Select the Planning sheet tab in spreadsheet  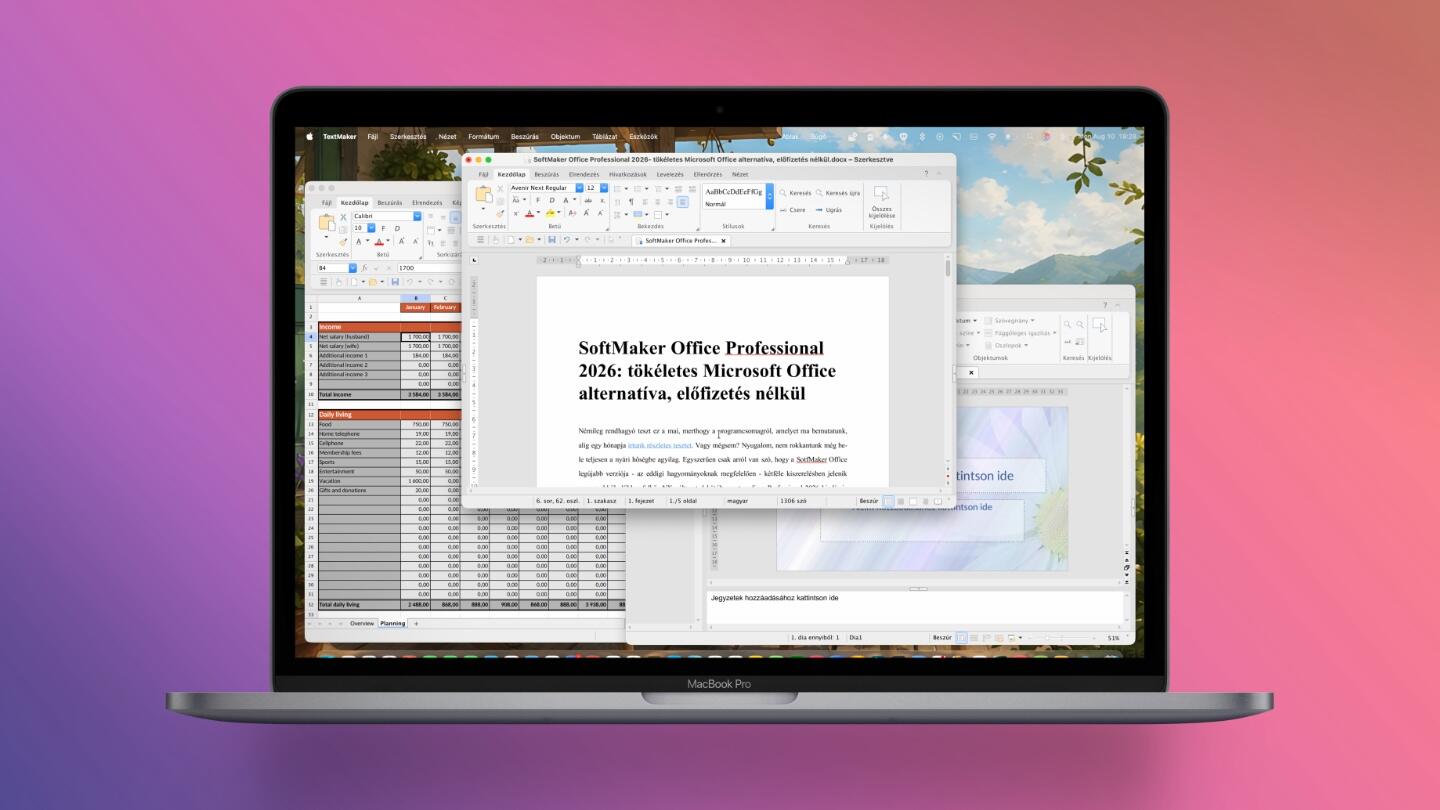pos(392,623)
